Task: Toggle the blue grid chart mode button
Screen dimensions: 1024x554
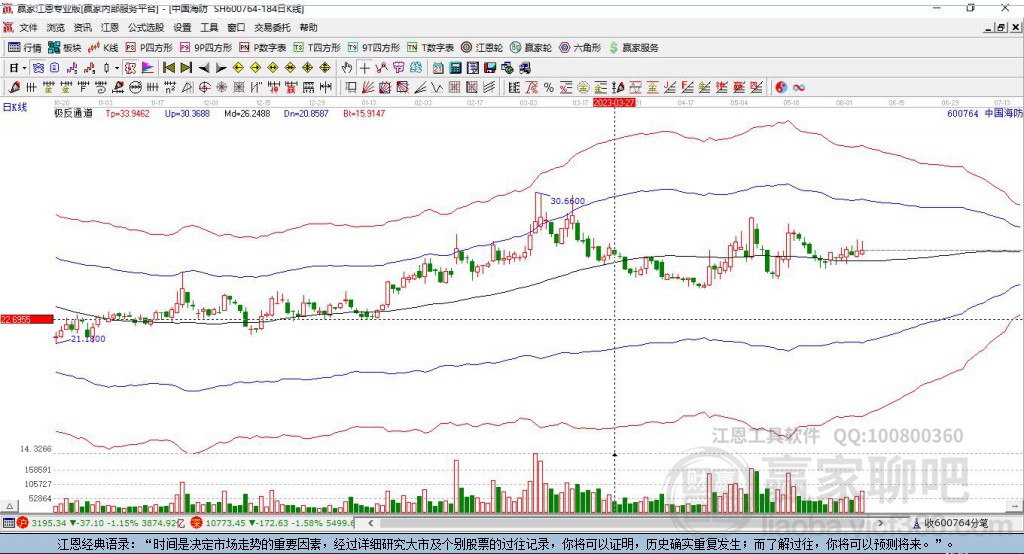Action: [38, 68]
